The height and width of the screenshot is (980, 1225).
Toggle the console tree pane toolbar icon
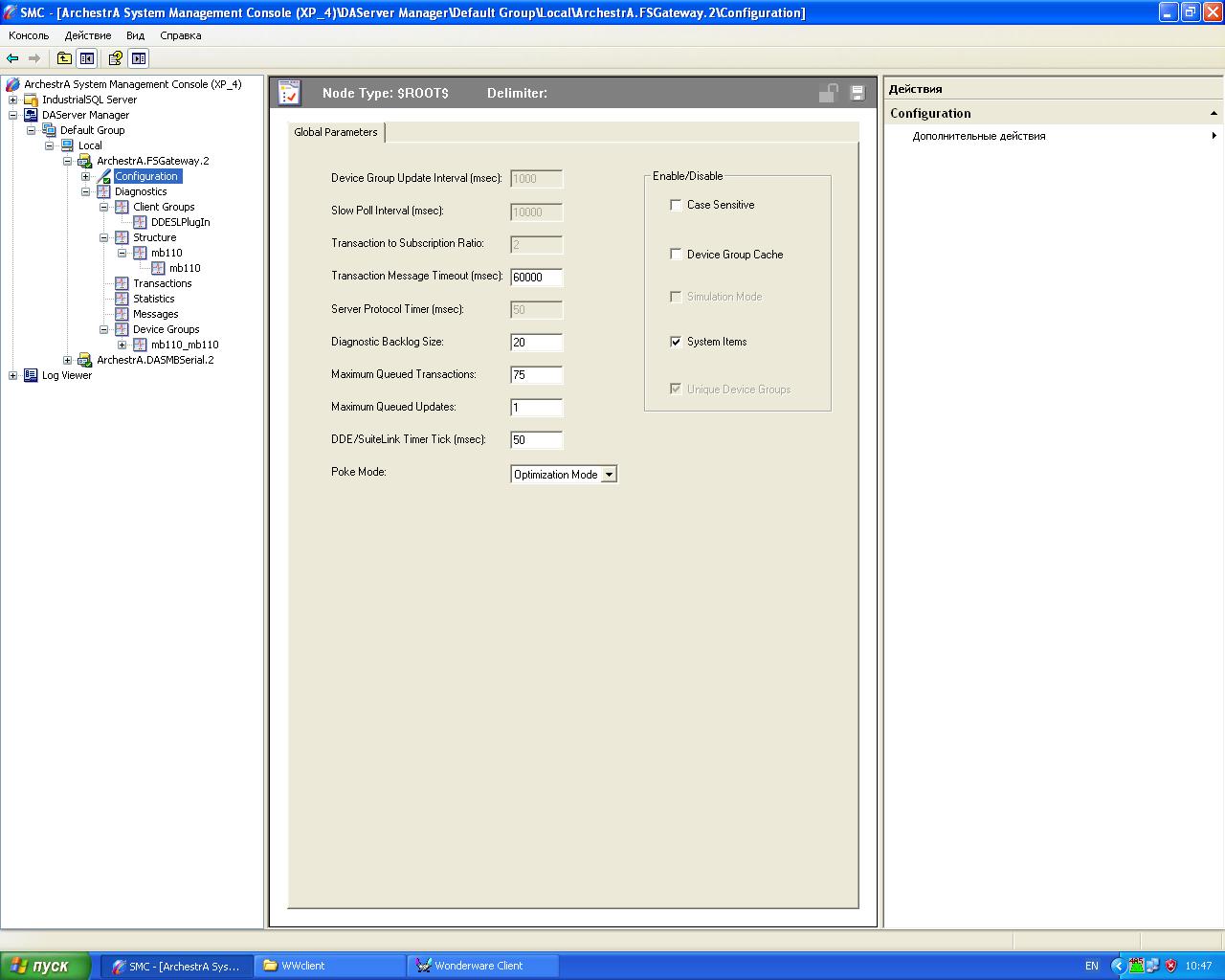pyautogui.click(x=87, y=58)
